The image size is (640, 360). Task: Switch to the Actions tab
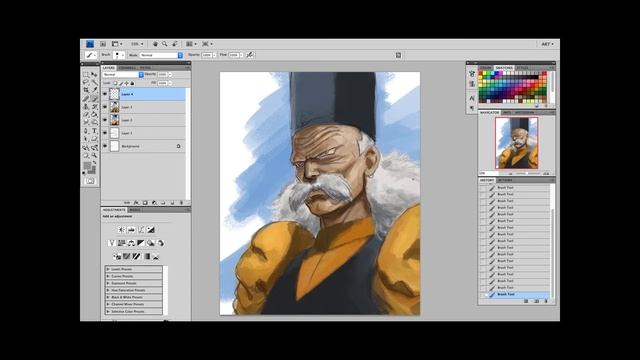click(505, 180)
